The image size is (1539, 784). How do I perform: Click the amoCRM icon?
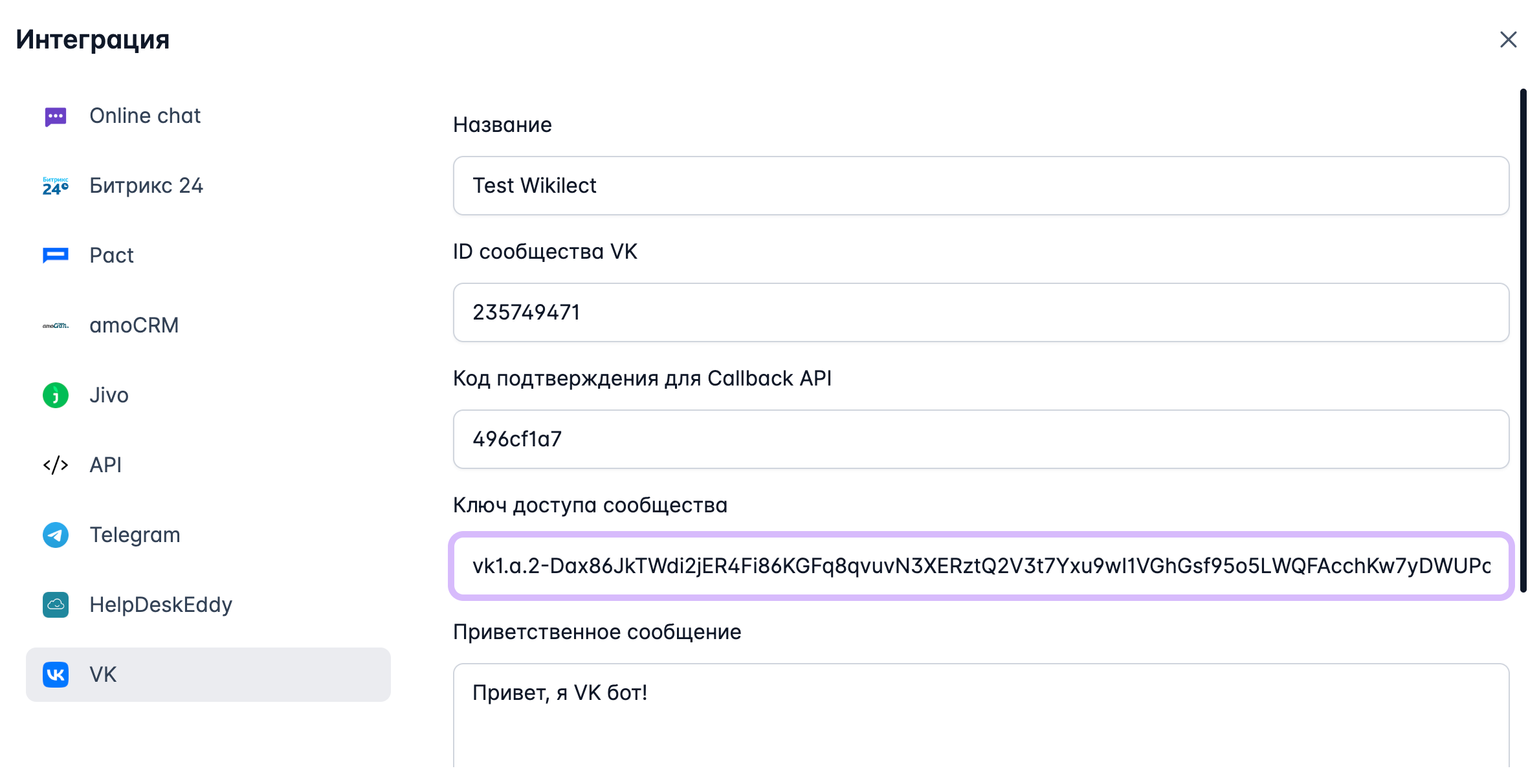55,325
